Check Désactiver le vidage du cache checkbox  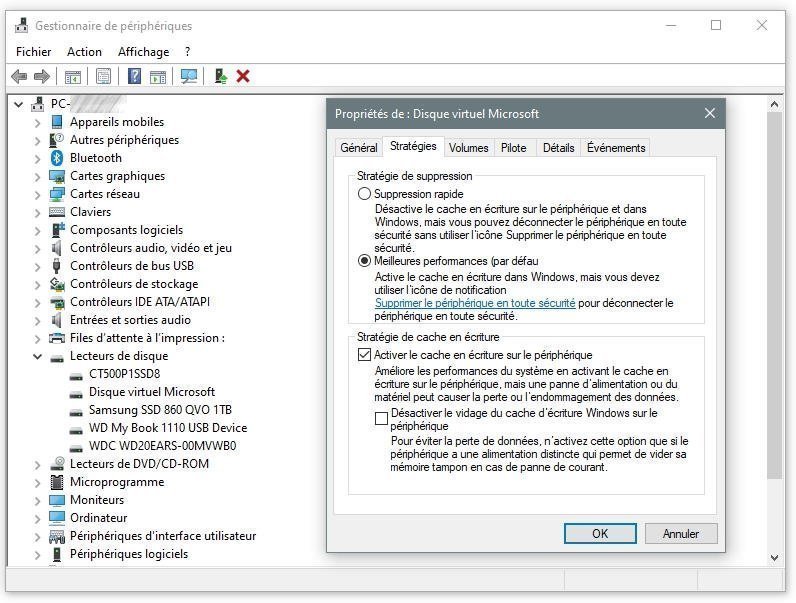pyautogui.click(x=381, y=418)
